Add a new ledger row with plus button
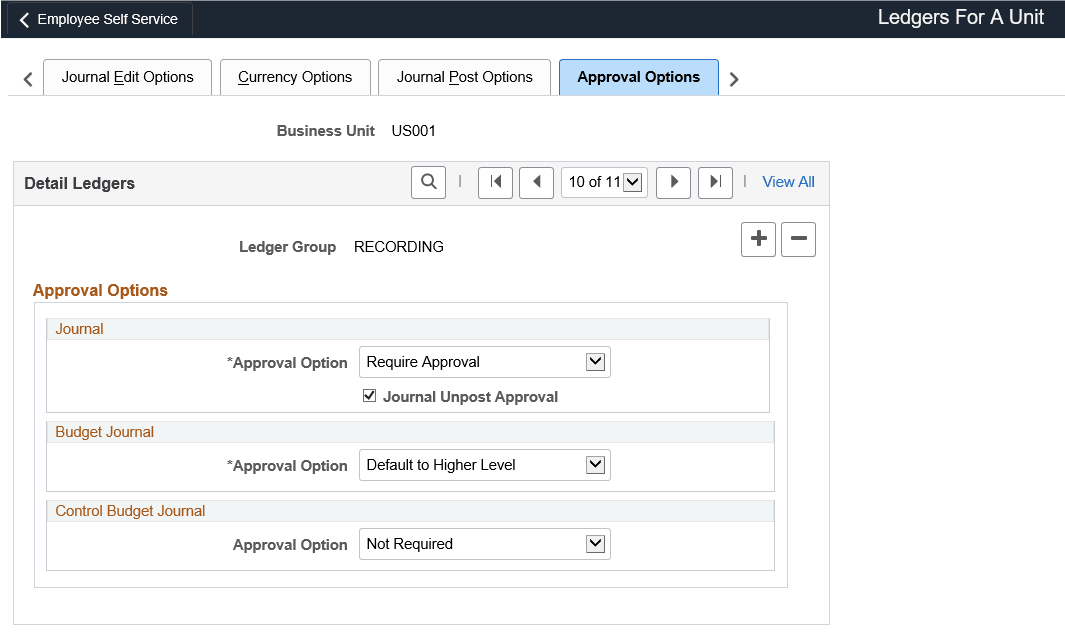 click(758, 239)
